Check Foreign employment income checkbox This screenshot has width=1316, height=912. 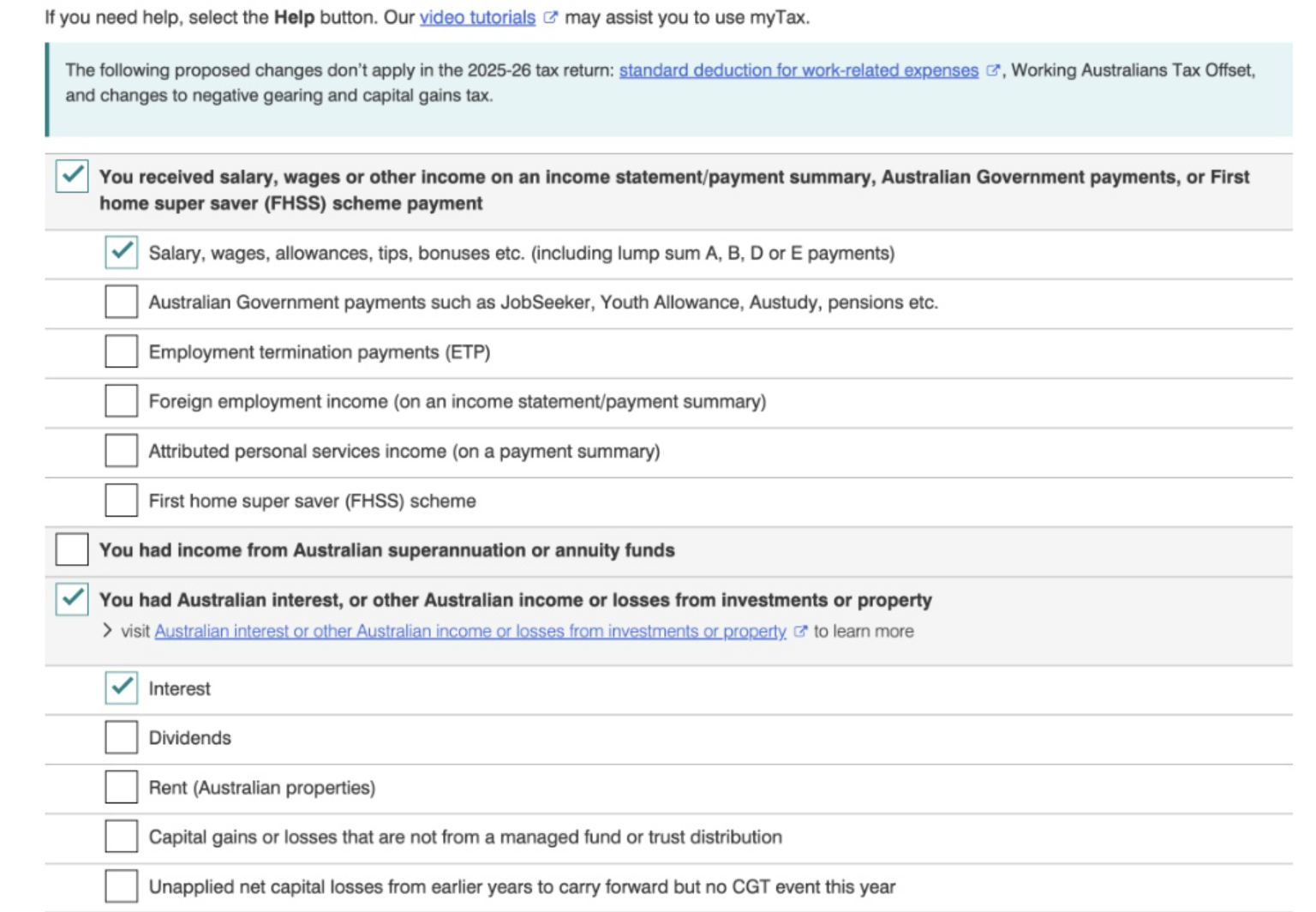122,401
